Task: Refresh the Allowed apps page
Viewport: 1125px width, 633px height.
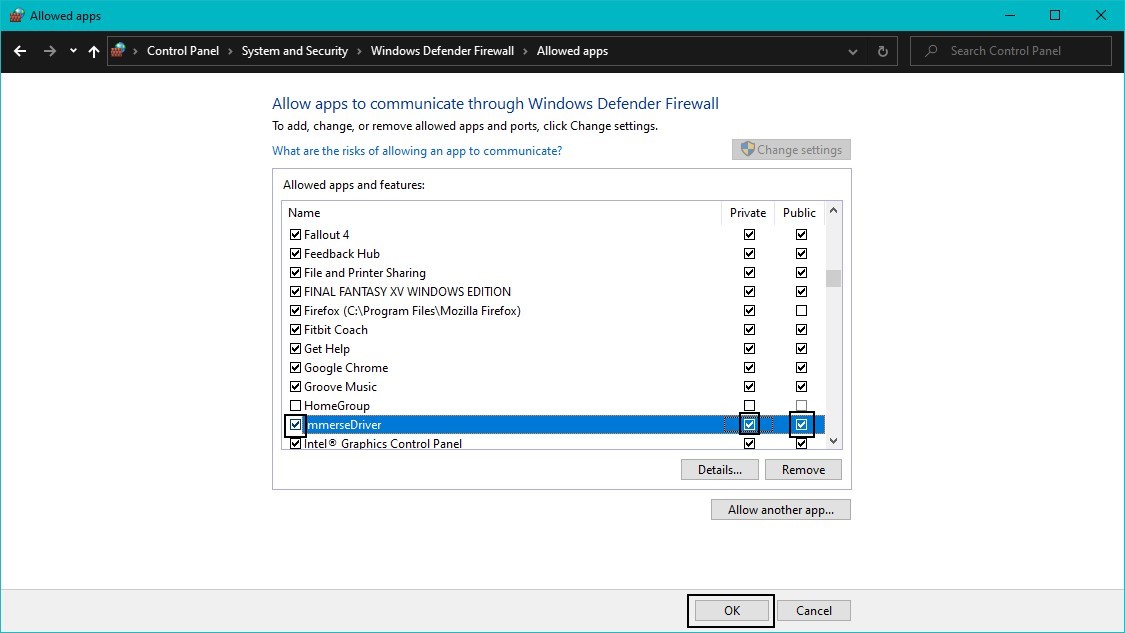Action: (x=882, y=51)
